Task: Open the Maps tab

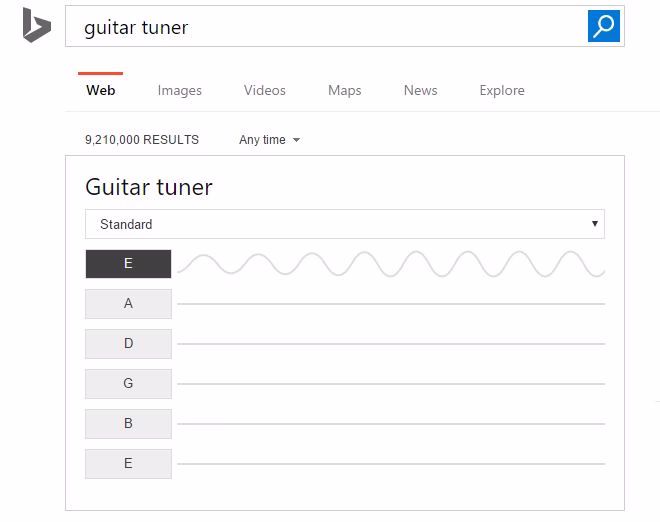Action: (345, 91)
